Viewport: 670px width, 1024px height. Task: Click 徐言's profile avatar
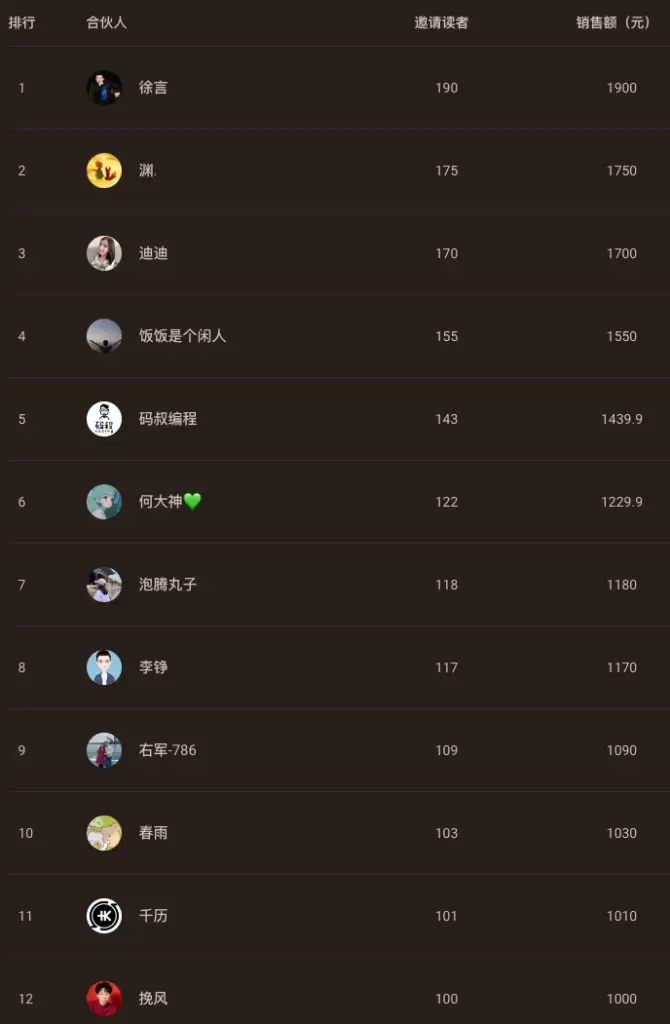tap(104, 88)
